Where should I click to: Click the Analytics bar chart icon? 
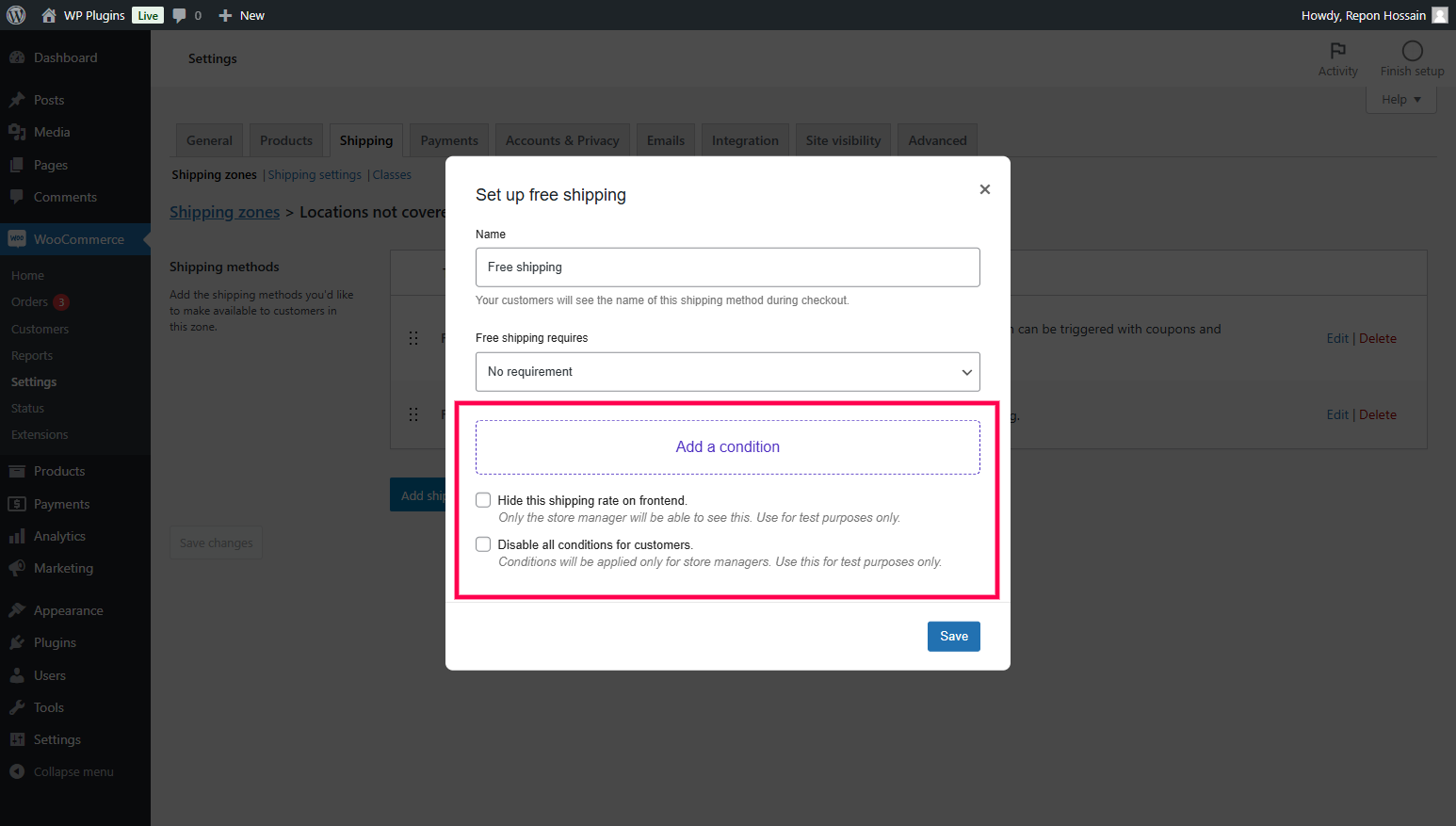[17, 536]
